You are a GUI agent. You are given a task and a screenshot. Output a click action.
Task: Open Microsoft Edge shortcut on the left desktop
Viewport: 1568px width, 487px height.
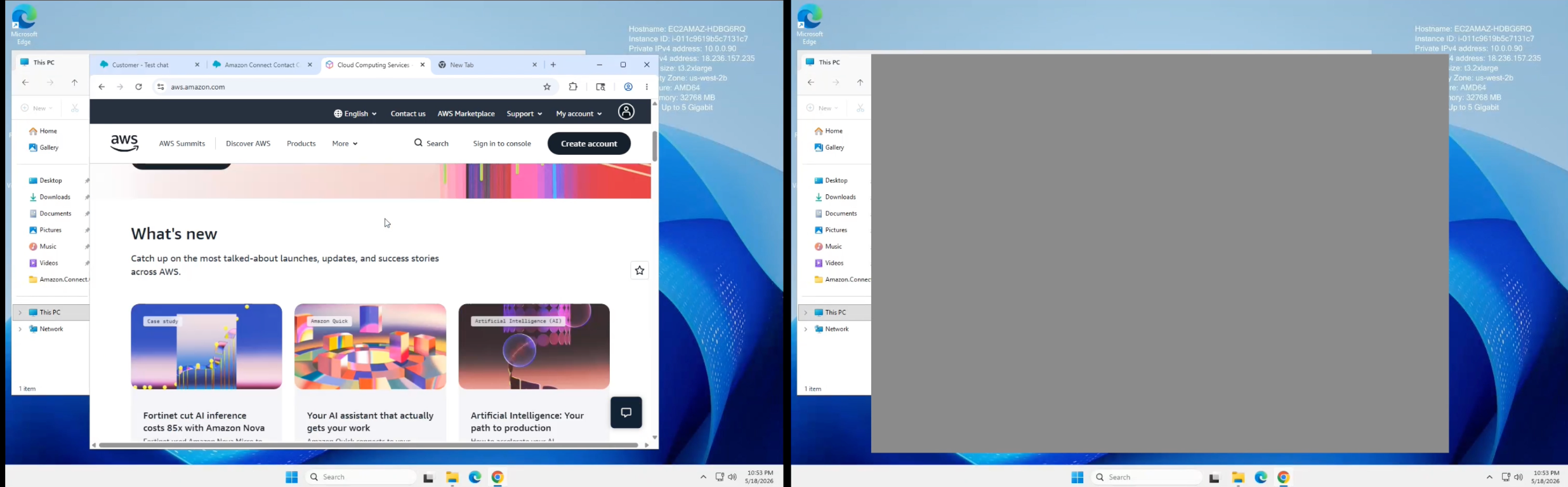[24, 25]
